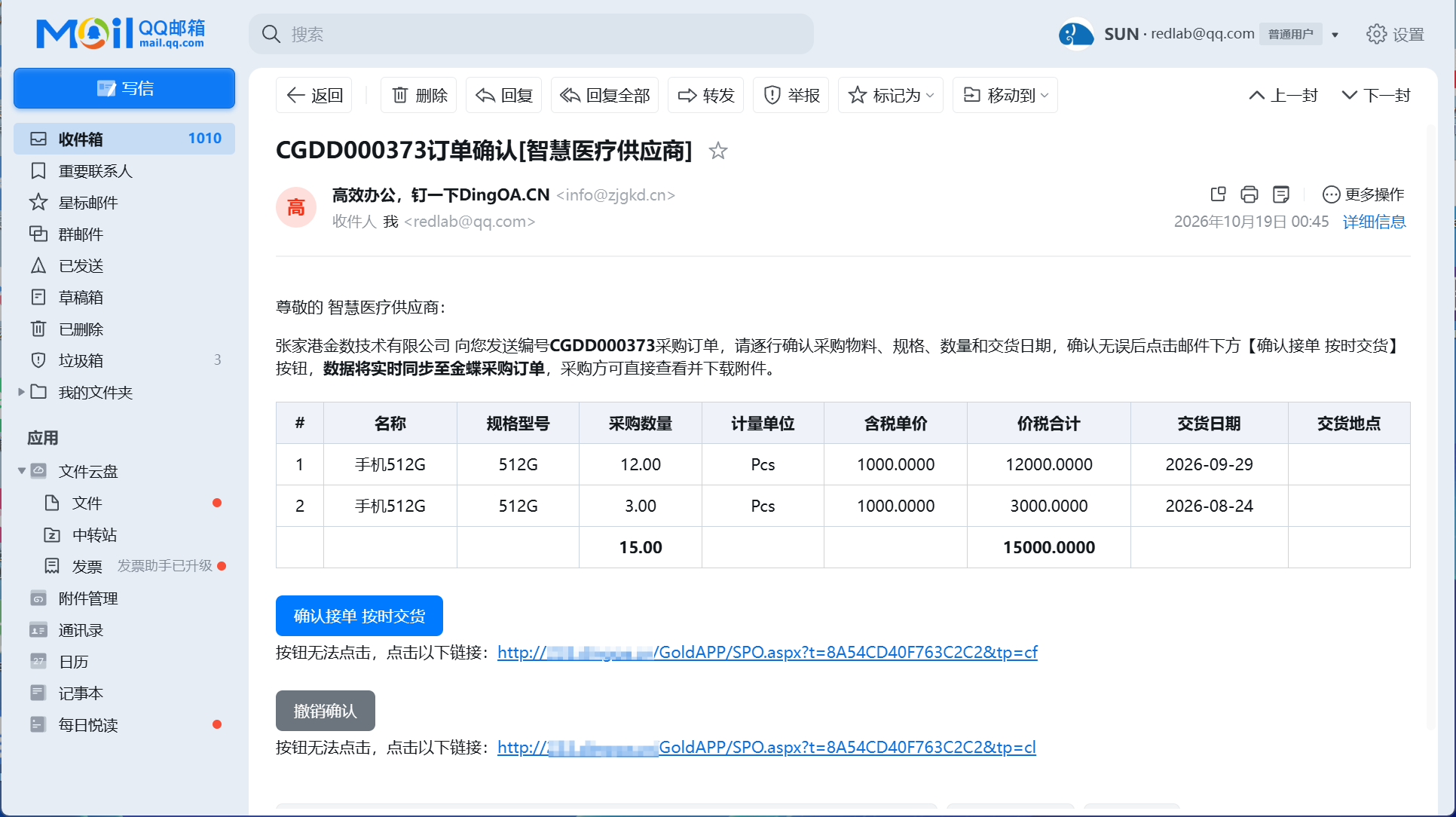Screen dimensions: 1456x817
Task: Open 设置 settings
Action: [x=1395, y=34]
